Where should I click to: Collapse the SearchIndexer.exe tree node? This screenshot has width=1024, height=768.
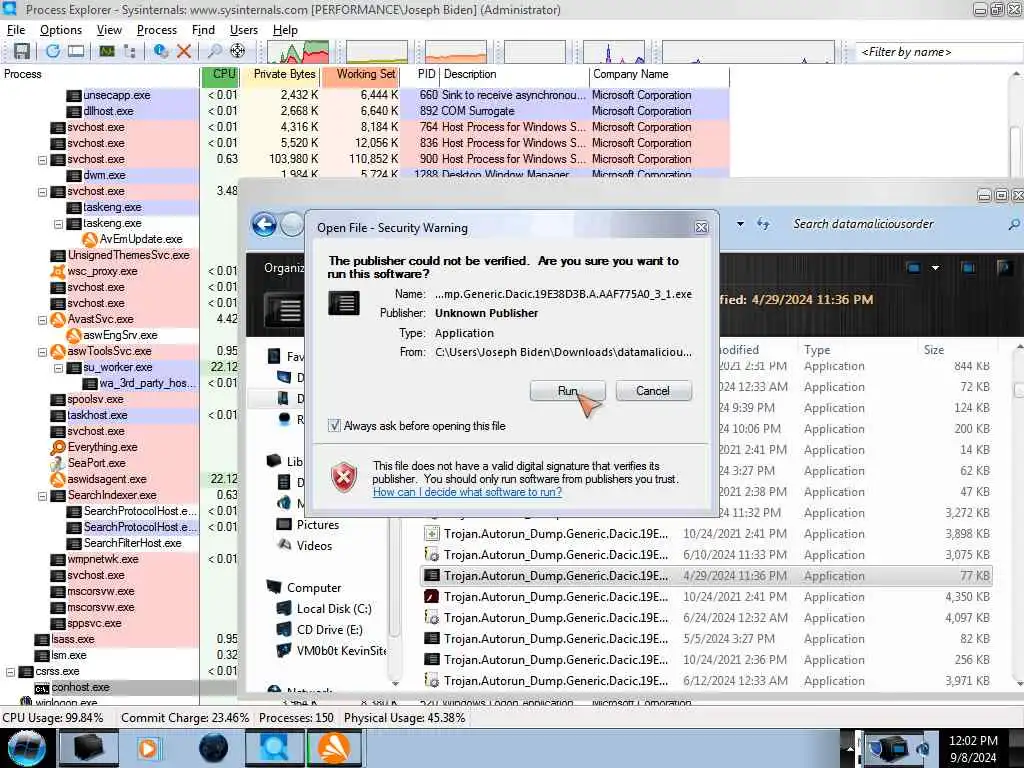point(42,496)
